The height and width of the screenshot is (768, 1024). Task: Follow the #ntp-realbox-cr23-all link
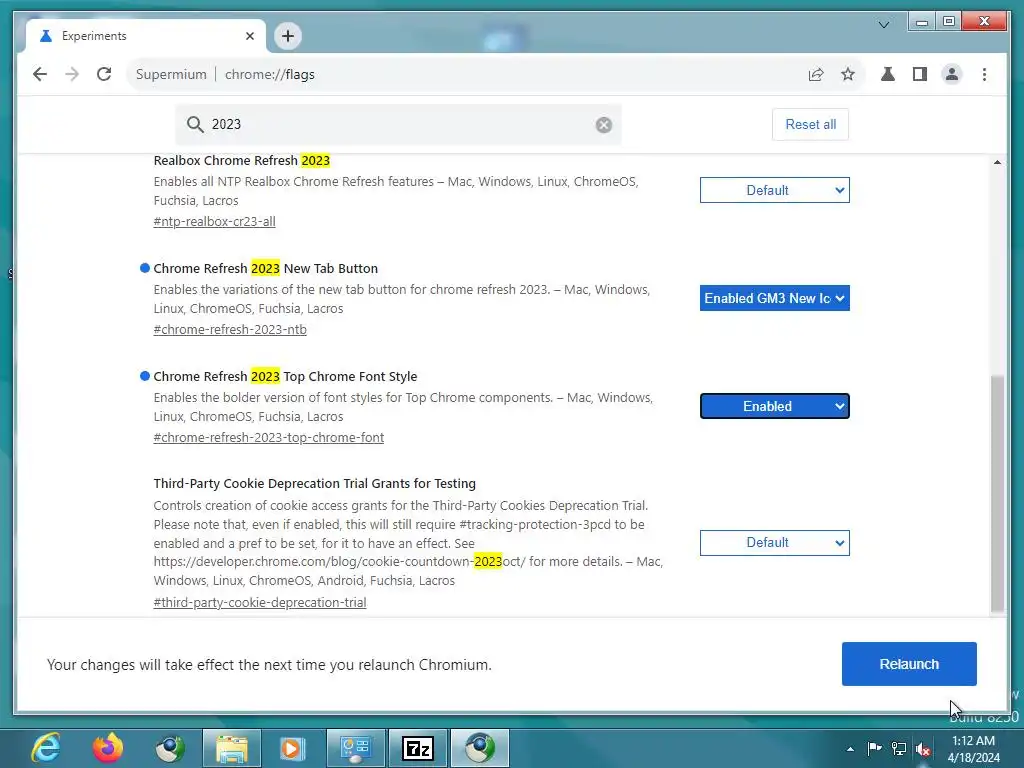tap(214, 221)
